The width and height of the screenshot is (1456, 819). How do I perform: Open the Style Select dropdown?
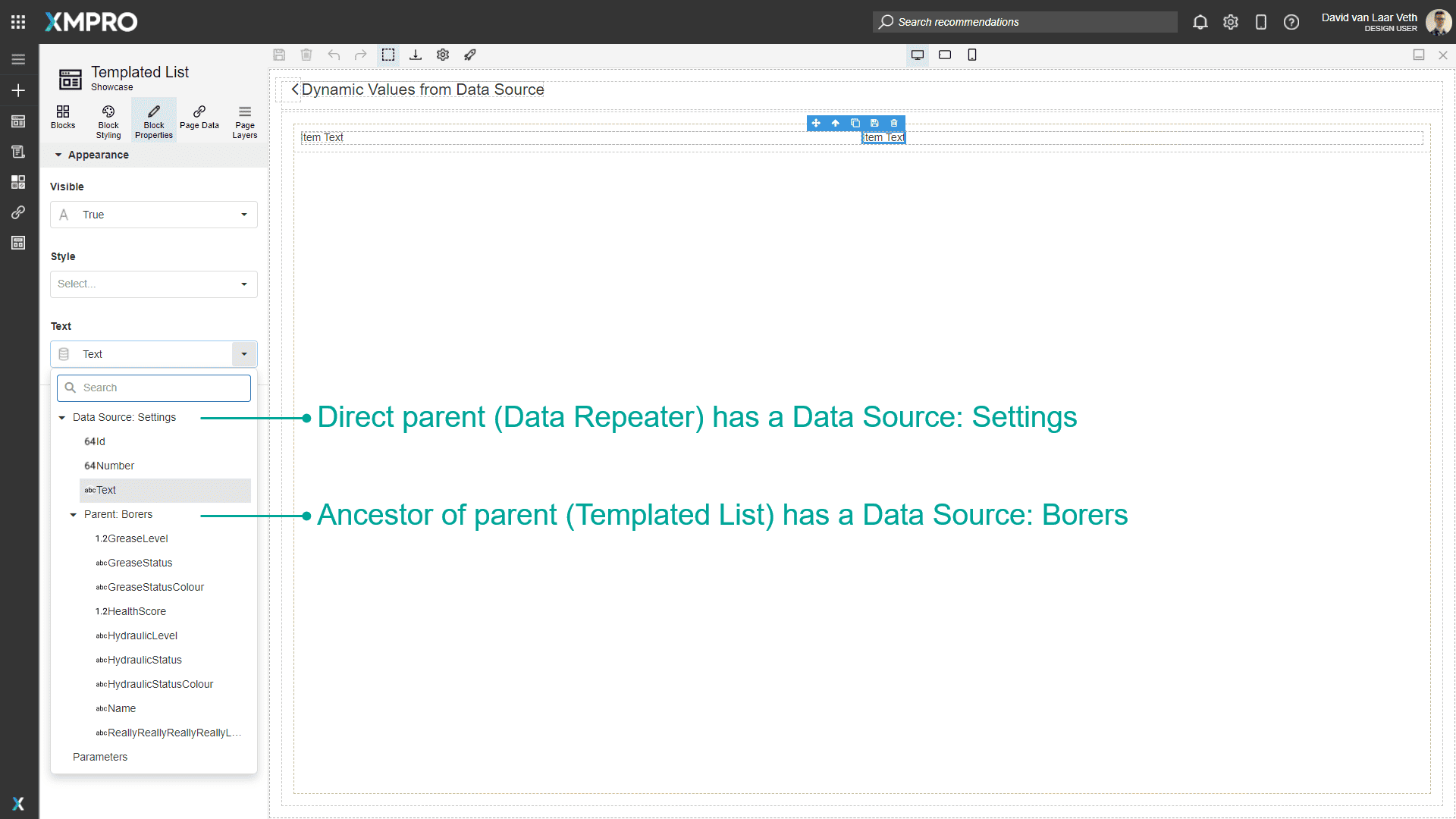(154, 284)
